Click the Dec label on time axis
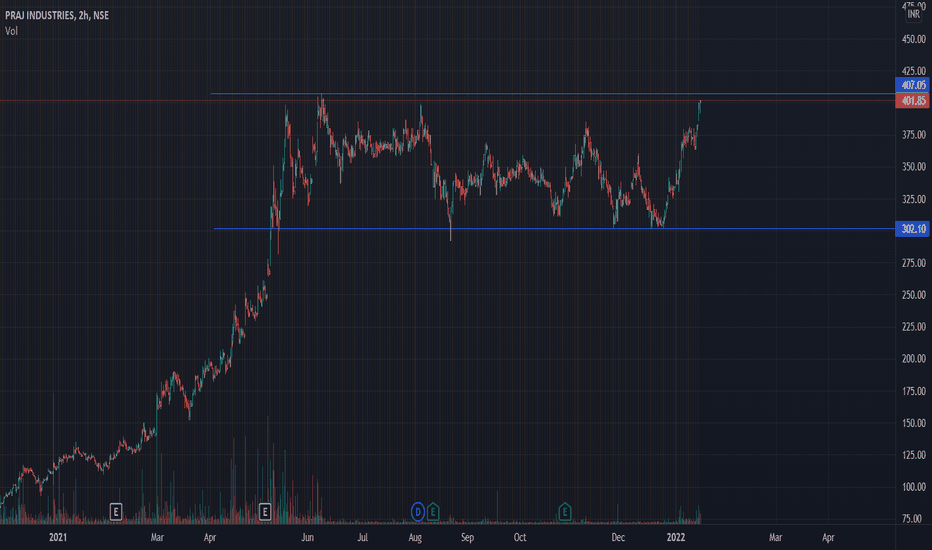Viewport: 932px width, 550px height. [x=618, y=538]
